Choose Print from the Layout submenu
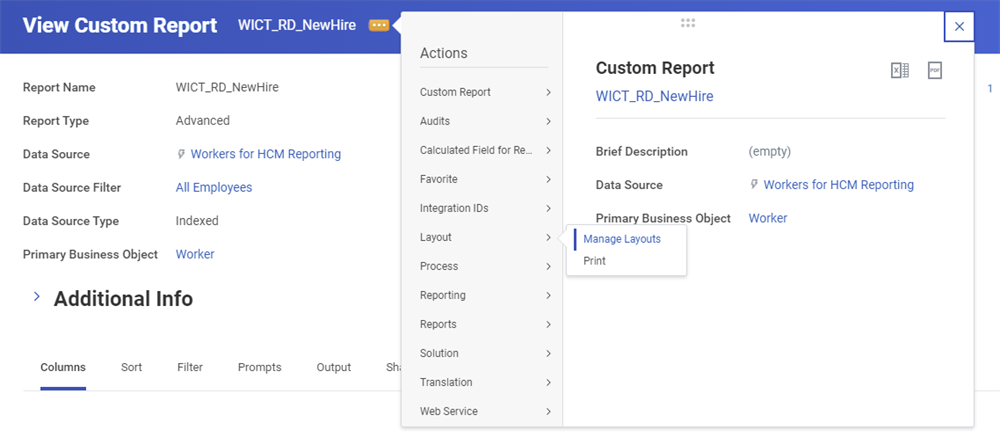This screenshot has width=1000, height=437. 594,261
